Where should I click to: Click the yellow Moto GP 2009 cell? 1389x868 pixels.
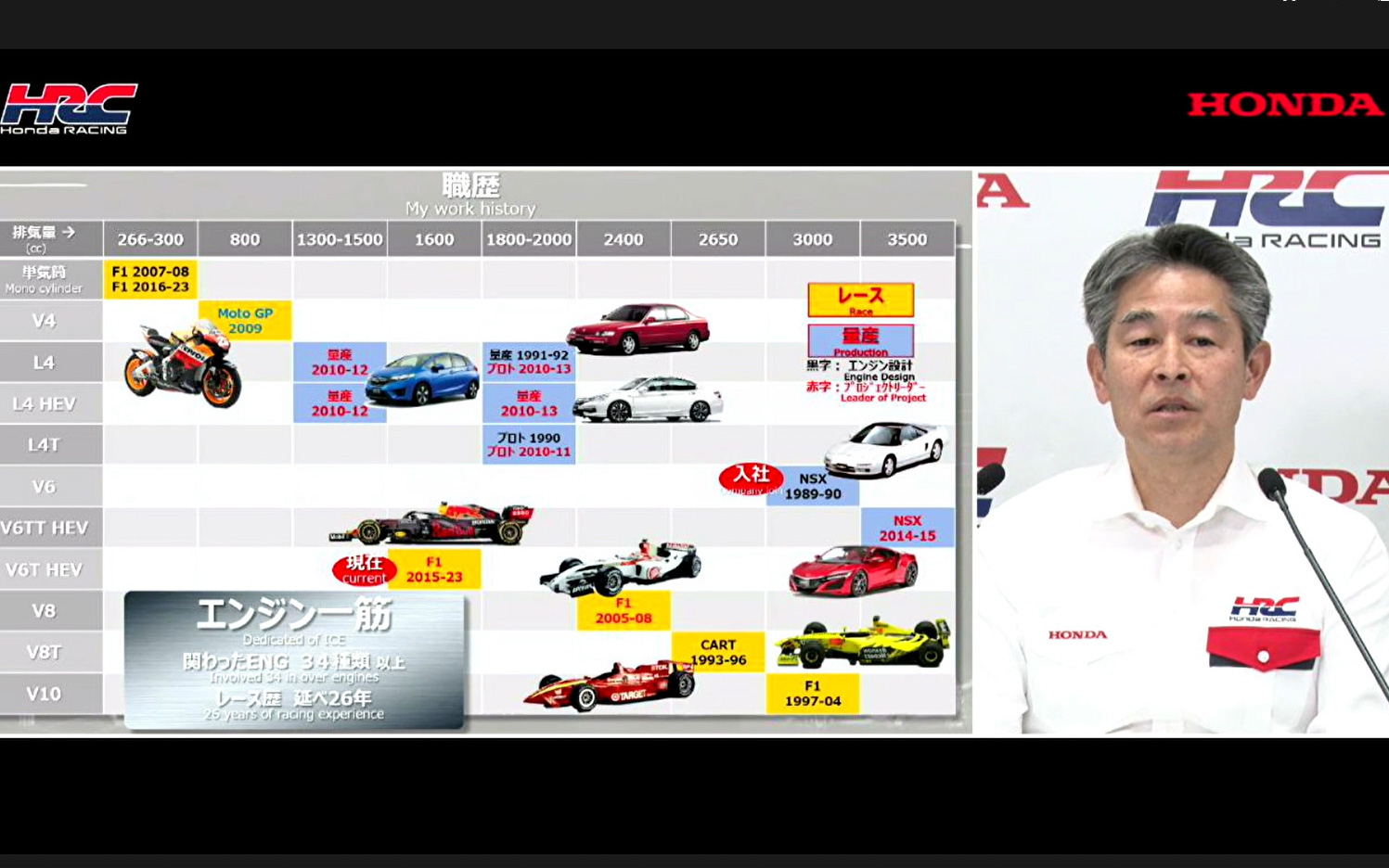tap(245, 321)
